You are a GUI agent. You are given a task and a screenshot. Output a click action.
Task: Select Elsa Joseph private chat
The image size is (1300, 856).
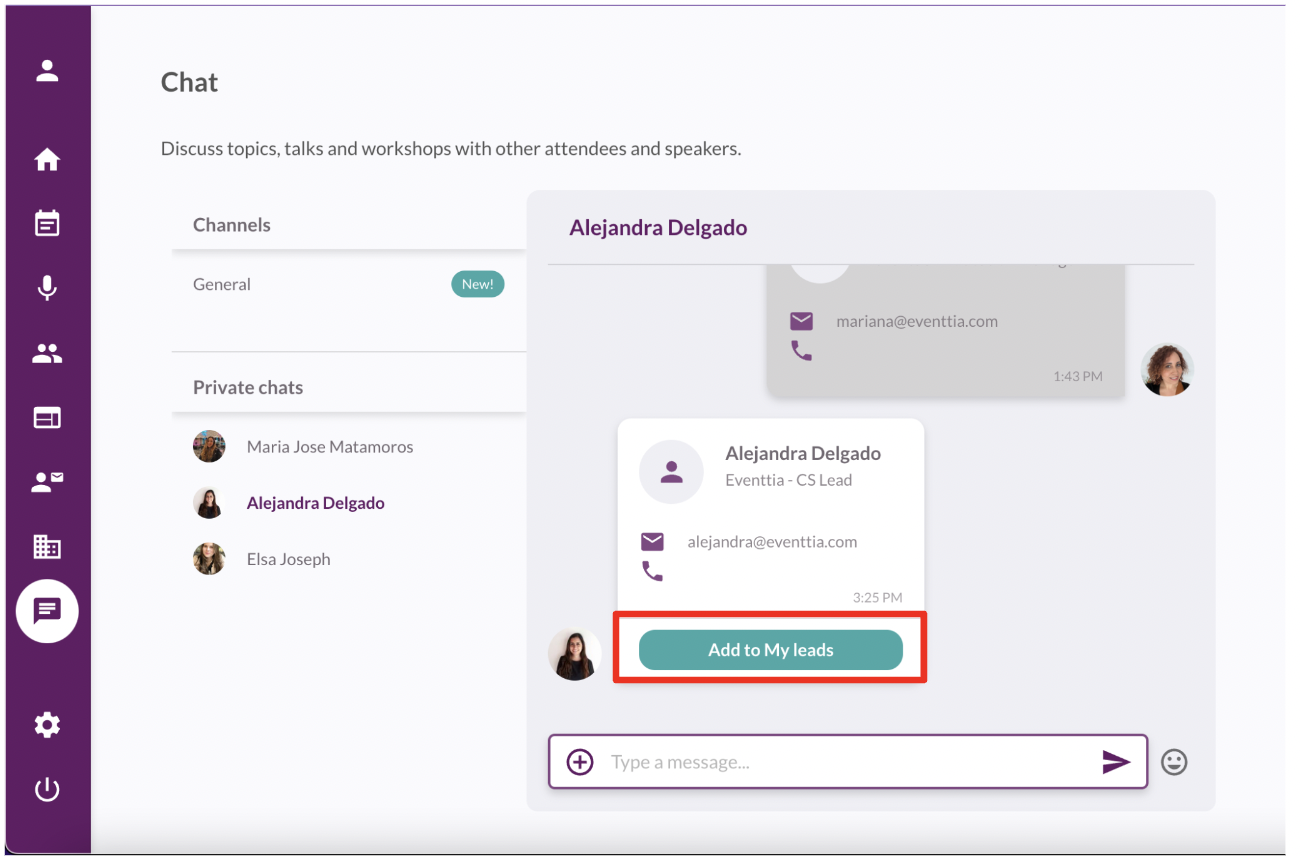point(288,559)
